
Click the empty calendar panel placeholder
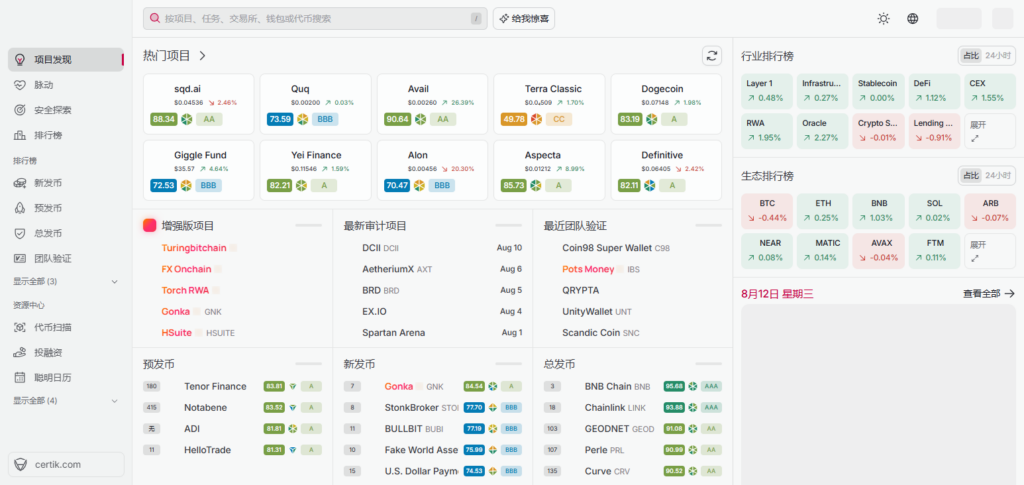coord(878,394)
